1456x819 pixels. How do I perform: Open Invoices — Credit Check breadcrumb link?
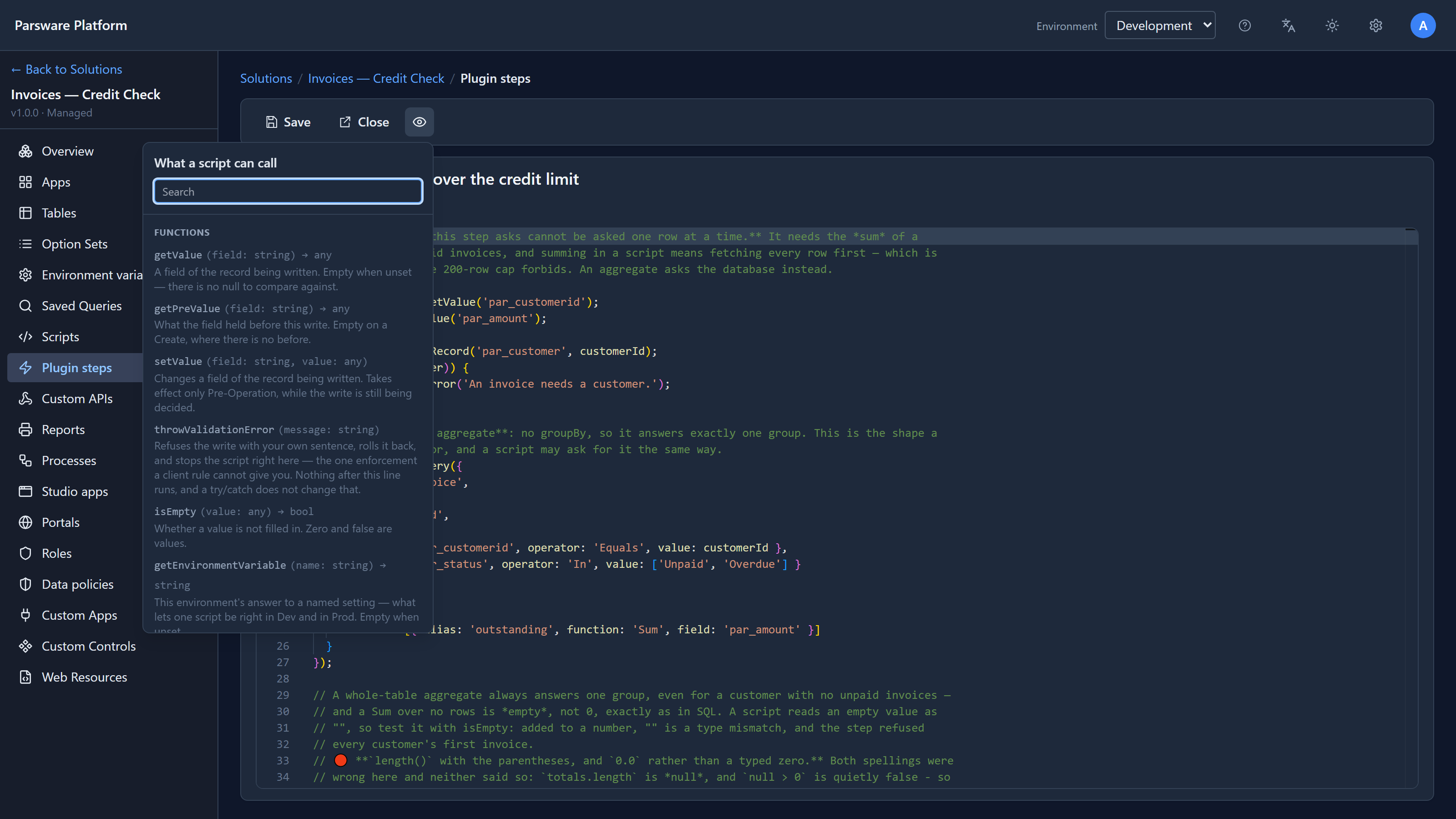pos(376,79)
